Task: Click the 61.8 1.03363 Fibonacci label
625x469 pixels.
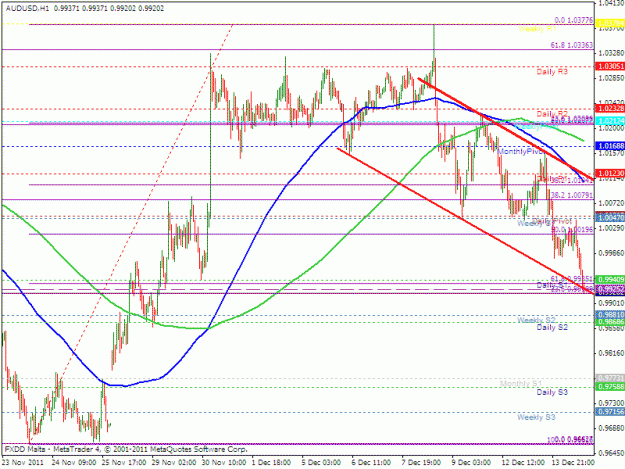Action: (x=572, y=45)
